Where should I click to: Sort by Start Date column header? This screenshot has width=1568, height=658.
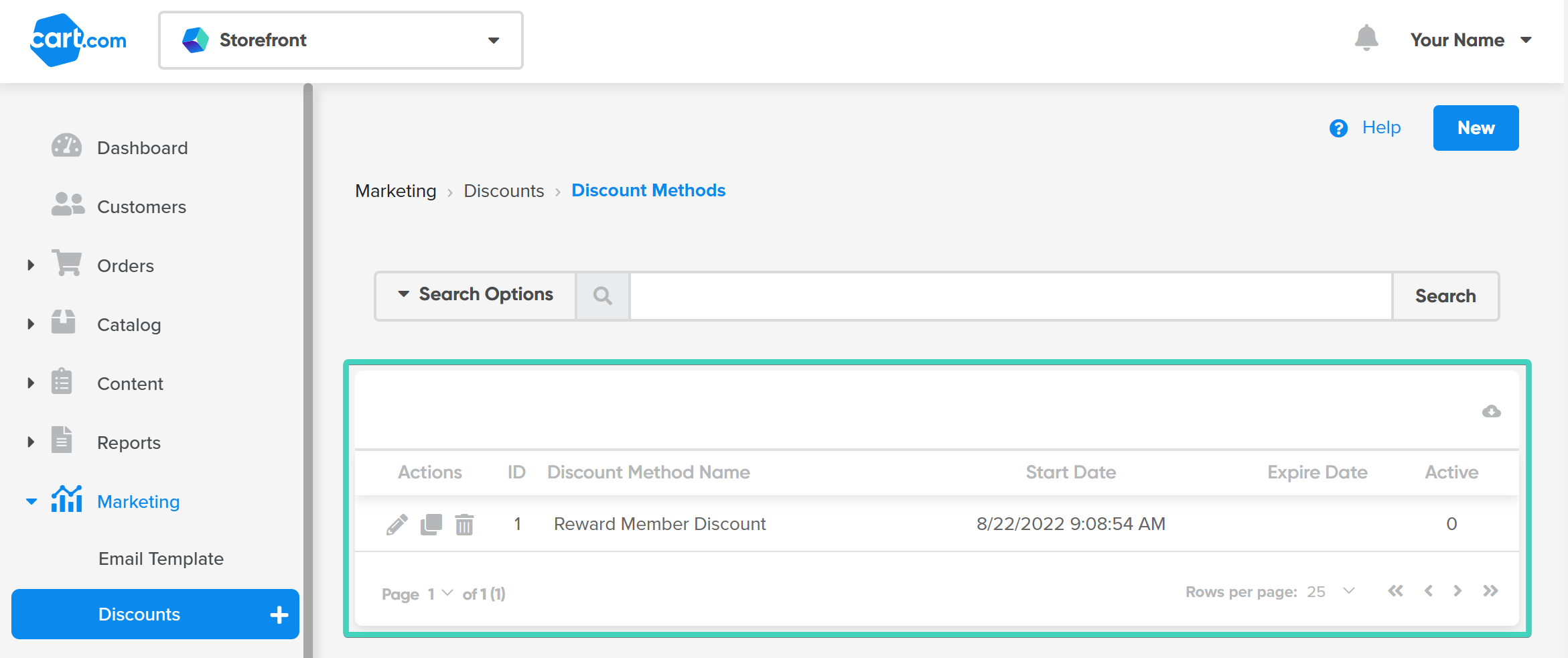tap(1070, 472)
